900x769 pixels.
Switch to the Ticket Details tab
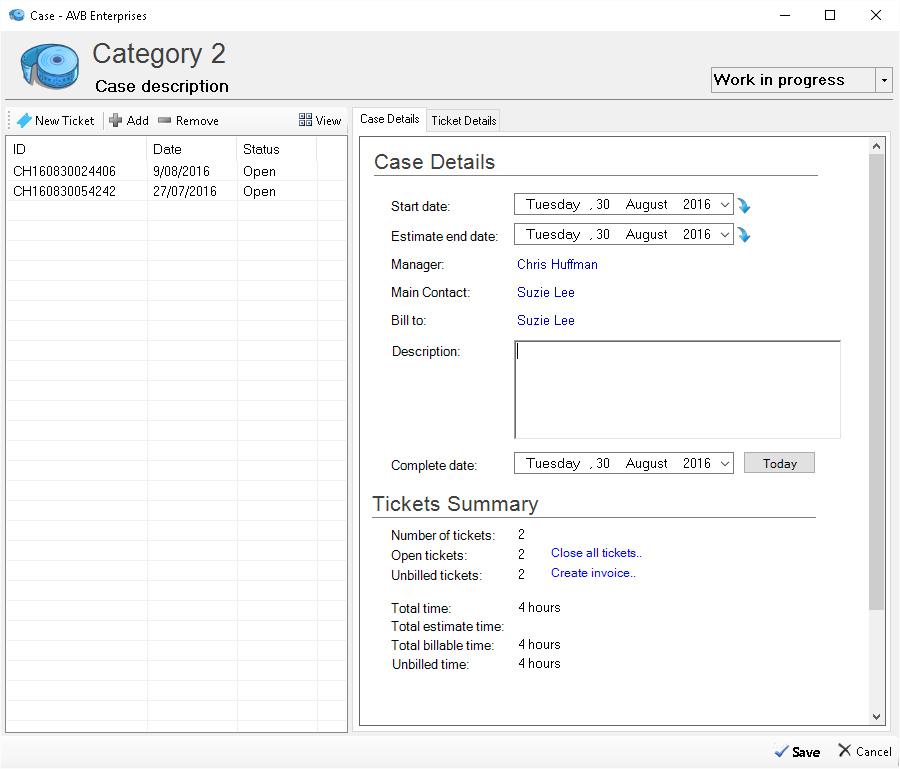[x=463, y=120]
